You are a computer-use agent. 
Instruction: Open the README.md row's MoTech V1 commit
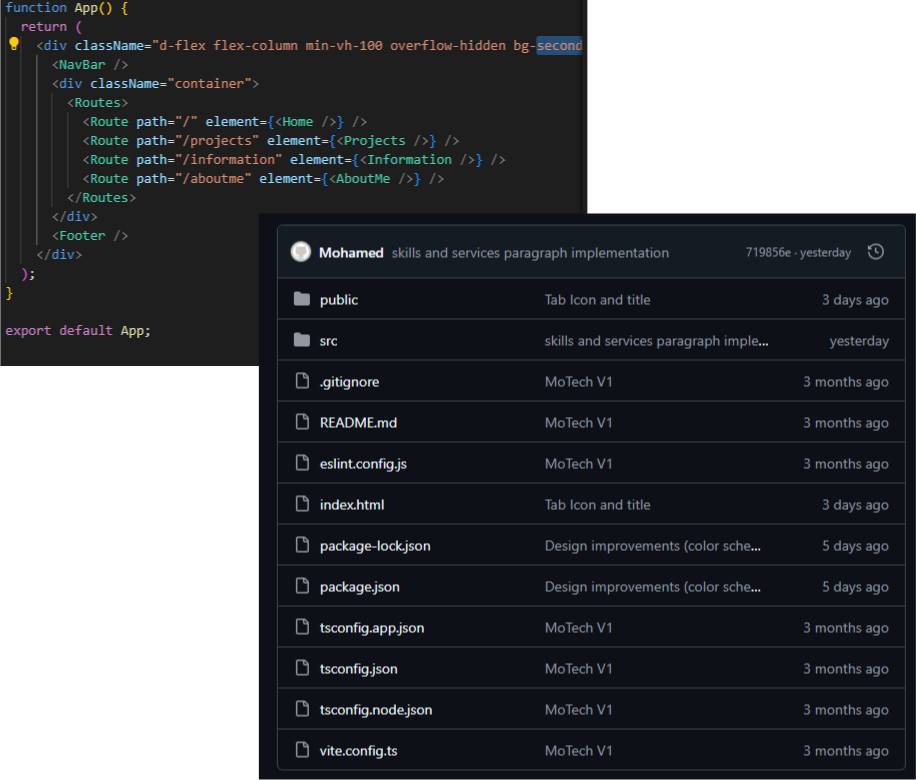578,422
